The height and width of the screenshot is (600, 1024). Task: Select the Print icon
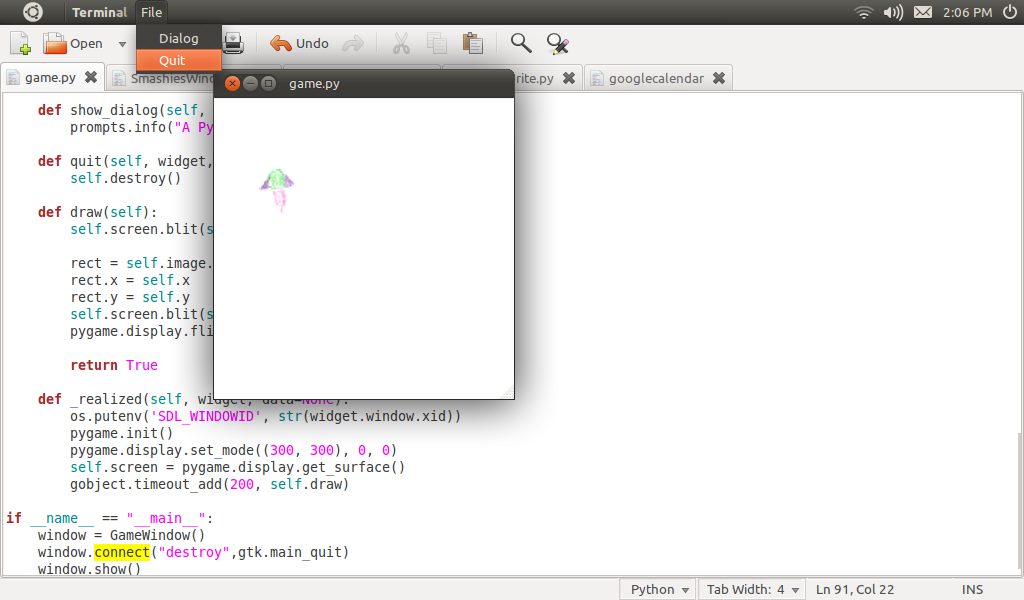[x=233, y=43]
